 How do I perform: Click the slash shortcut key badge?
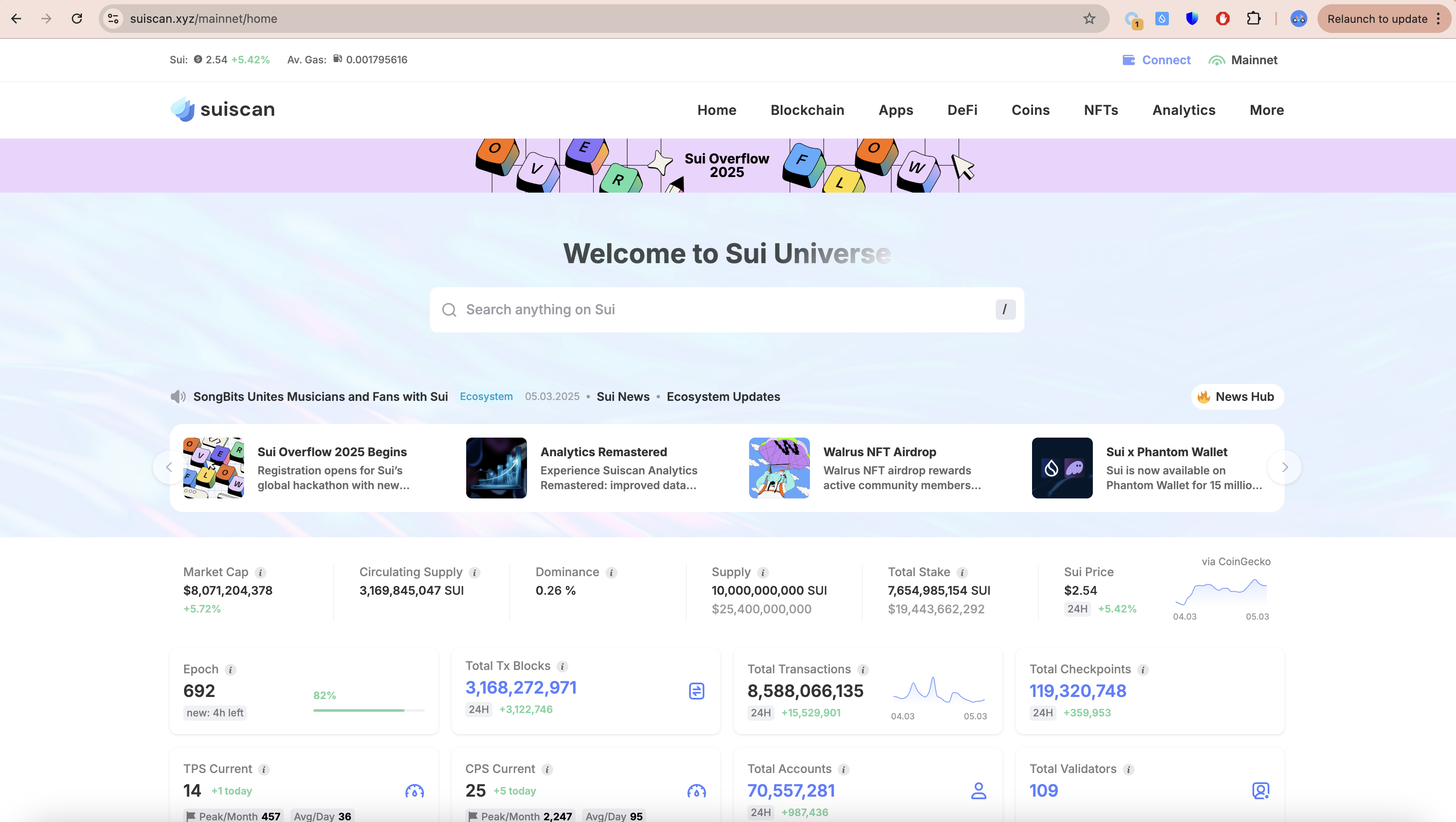[1005, 310]
